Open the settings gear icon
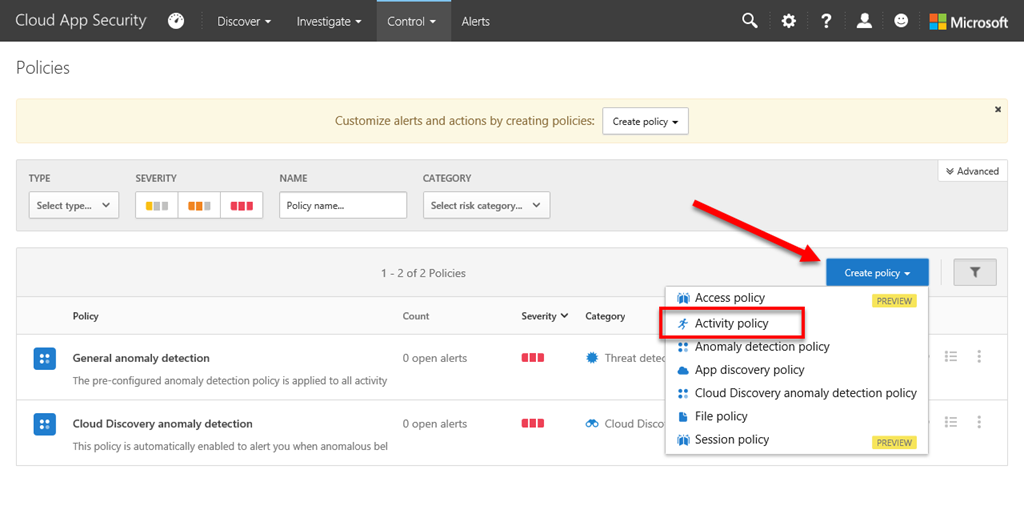 pos(789,21)
